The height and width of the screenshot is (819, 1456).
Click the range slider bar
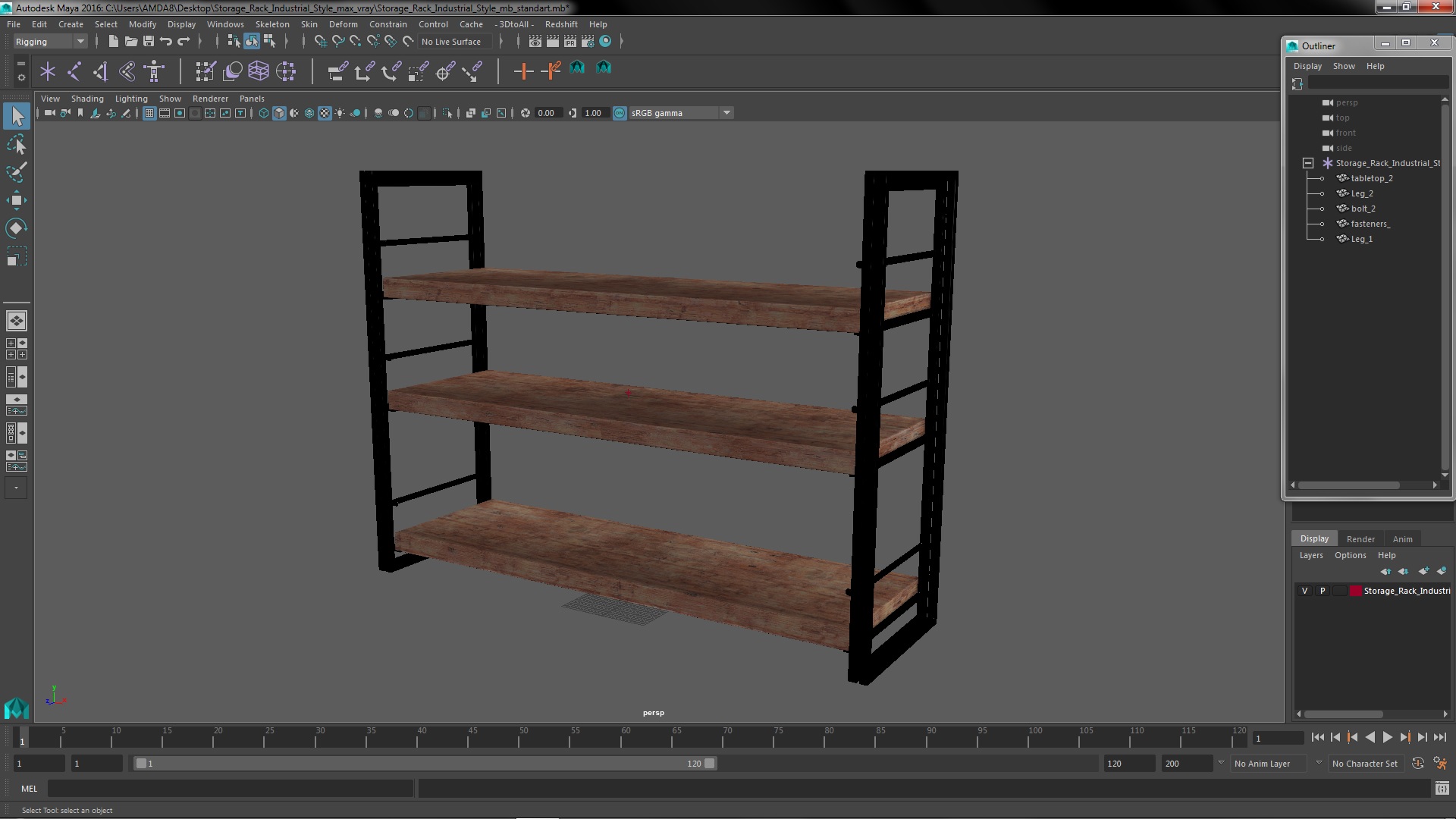click(425, 764)
